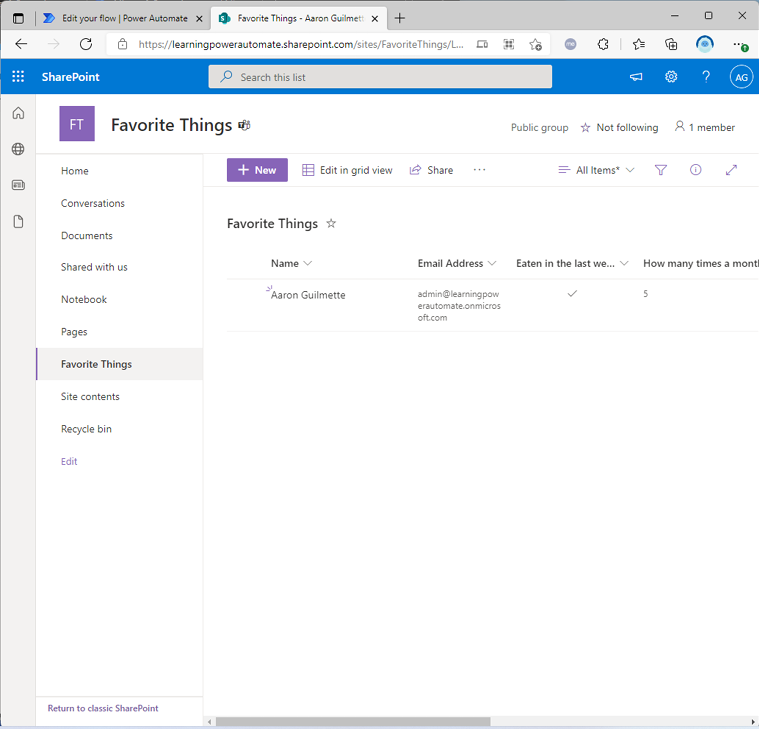Favorite the list using the star icon
This screenshot has width=759, height=729.
click(331, 224)
